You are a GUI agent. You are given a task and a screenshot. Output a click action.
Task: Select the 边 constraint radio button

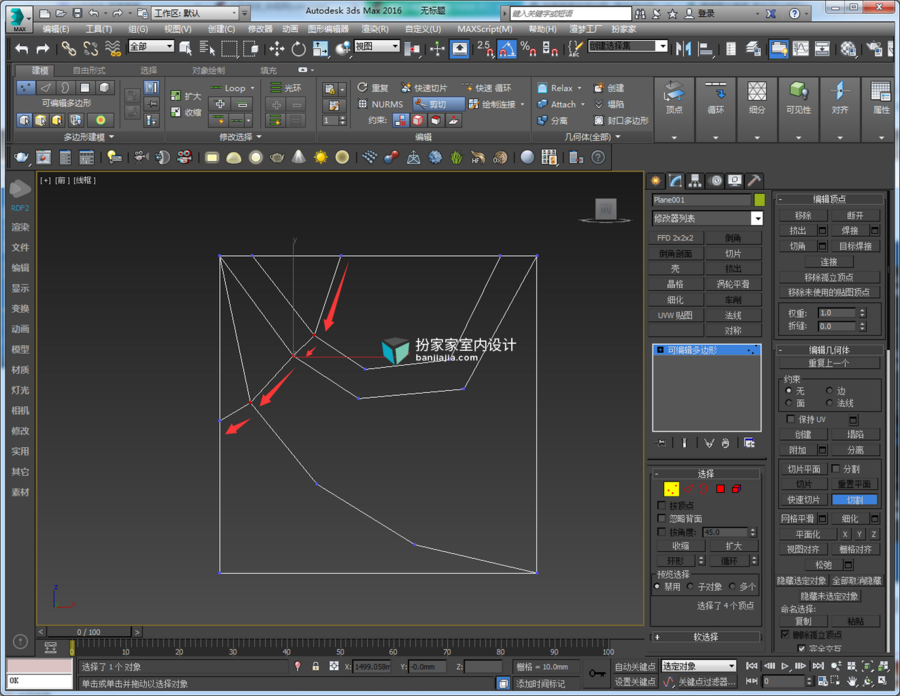click(829, 391)
